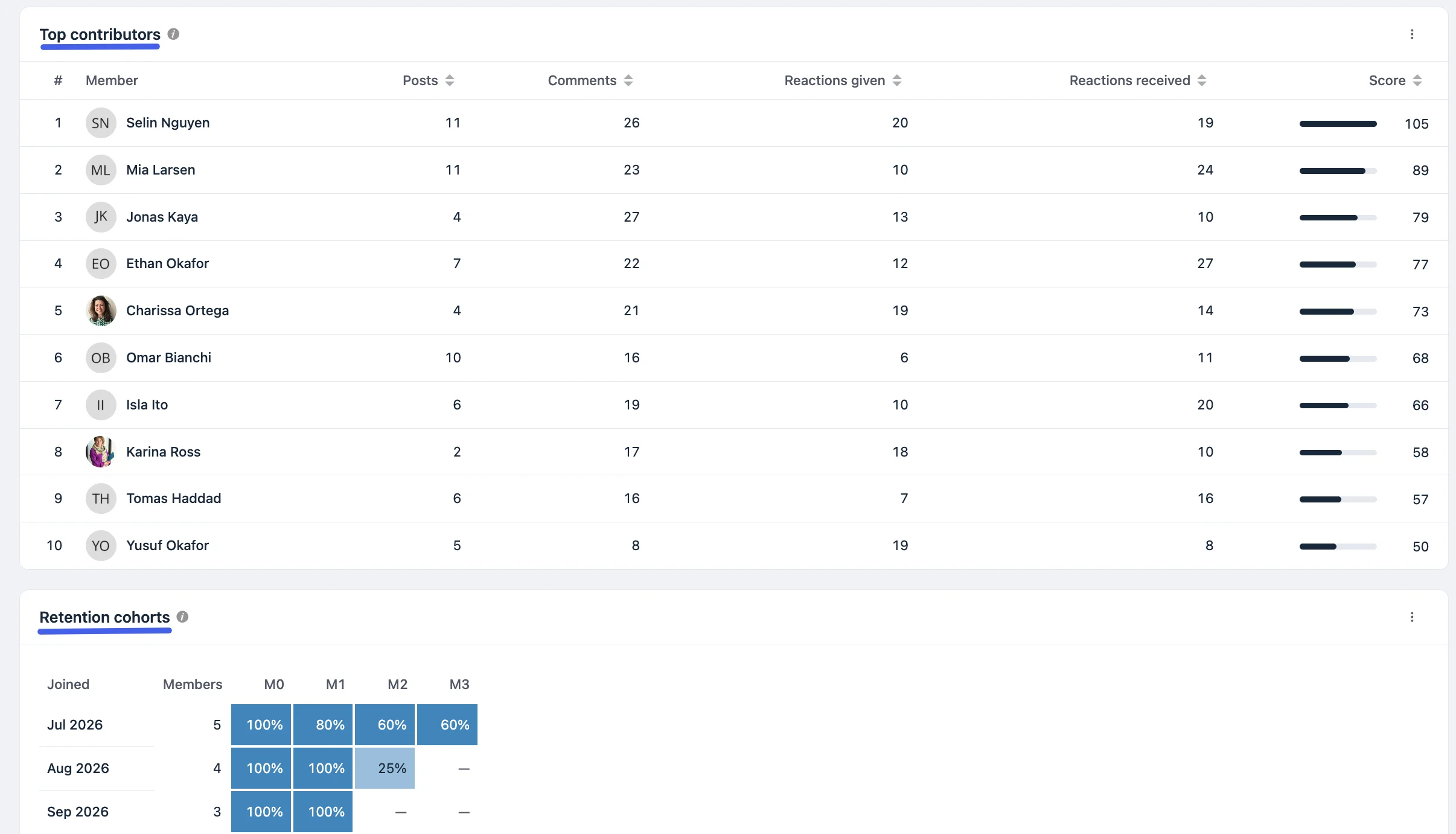This screenshot has height=834, width=1456.
Task: Sort by Reactions given arrows
Action: click(x=897, y=80)
